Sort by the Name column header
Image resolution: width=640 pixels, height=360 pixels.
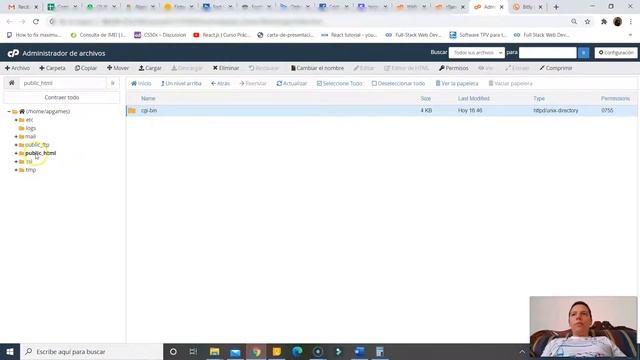pos(148,98)
